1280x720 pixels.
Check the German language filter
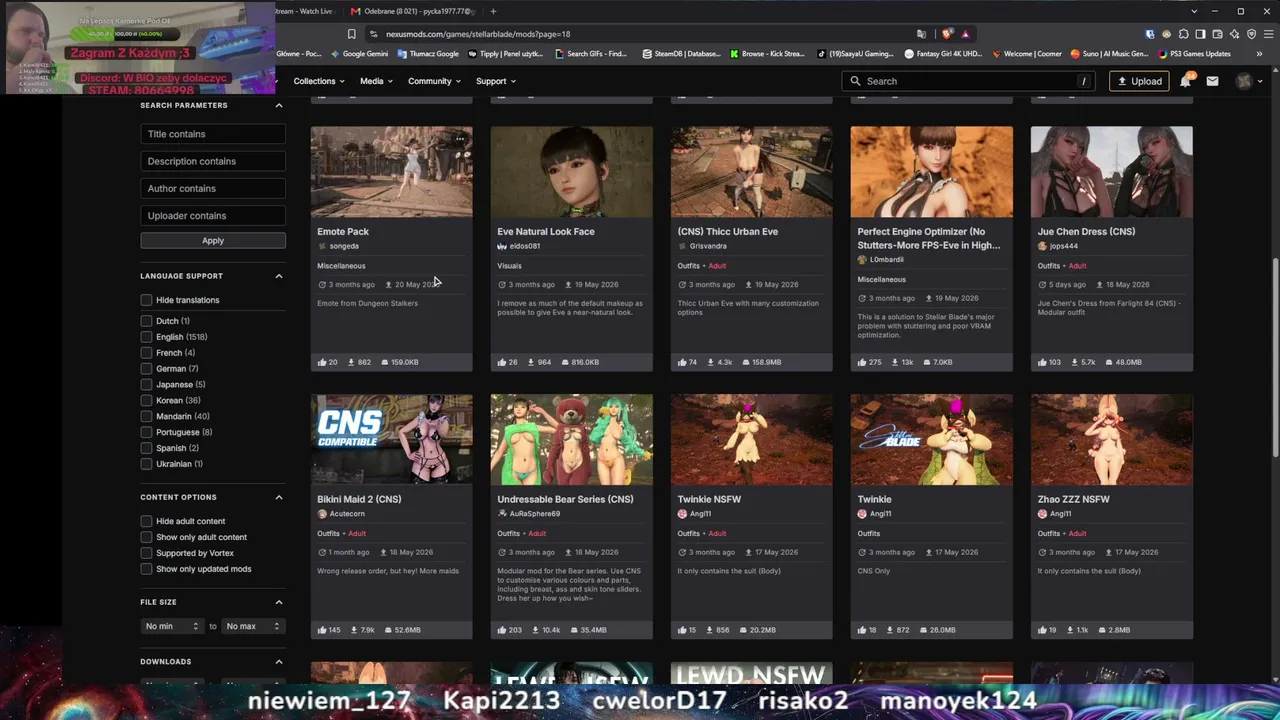(146, 369)
